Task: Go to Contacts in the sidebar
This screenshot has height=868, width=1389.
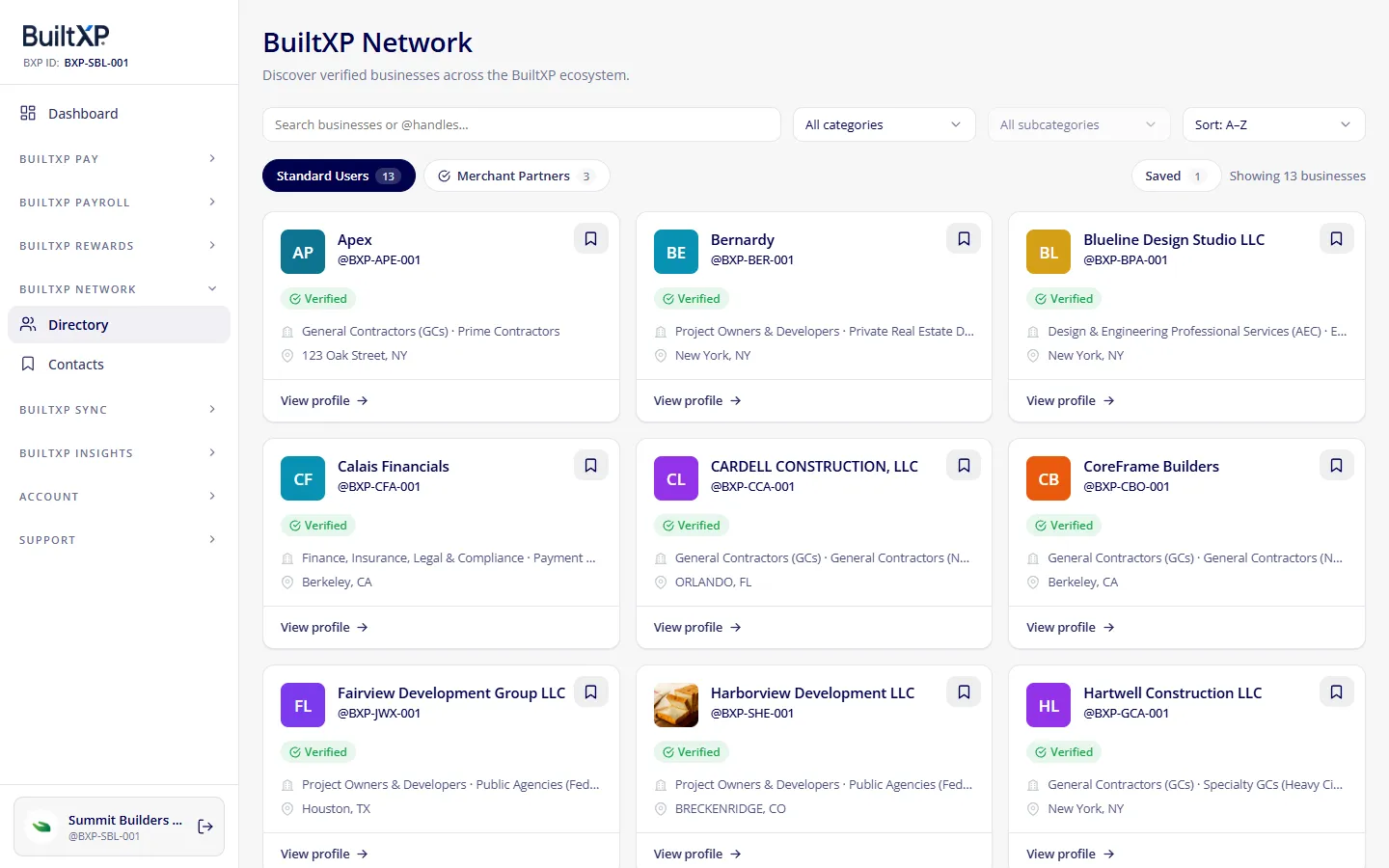Action: tap(119, 364)
